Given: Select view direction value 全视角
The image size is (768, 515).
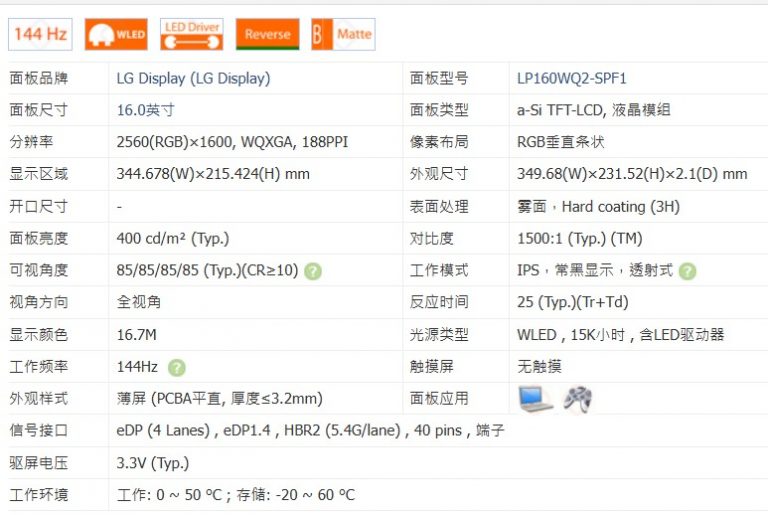Looking at the screenshot, I should tap(139, 302).
